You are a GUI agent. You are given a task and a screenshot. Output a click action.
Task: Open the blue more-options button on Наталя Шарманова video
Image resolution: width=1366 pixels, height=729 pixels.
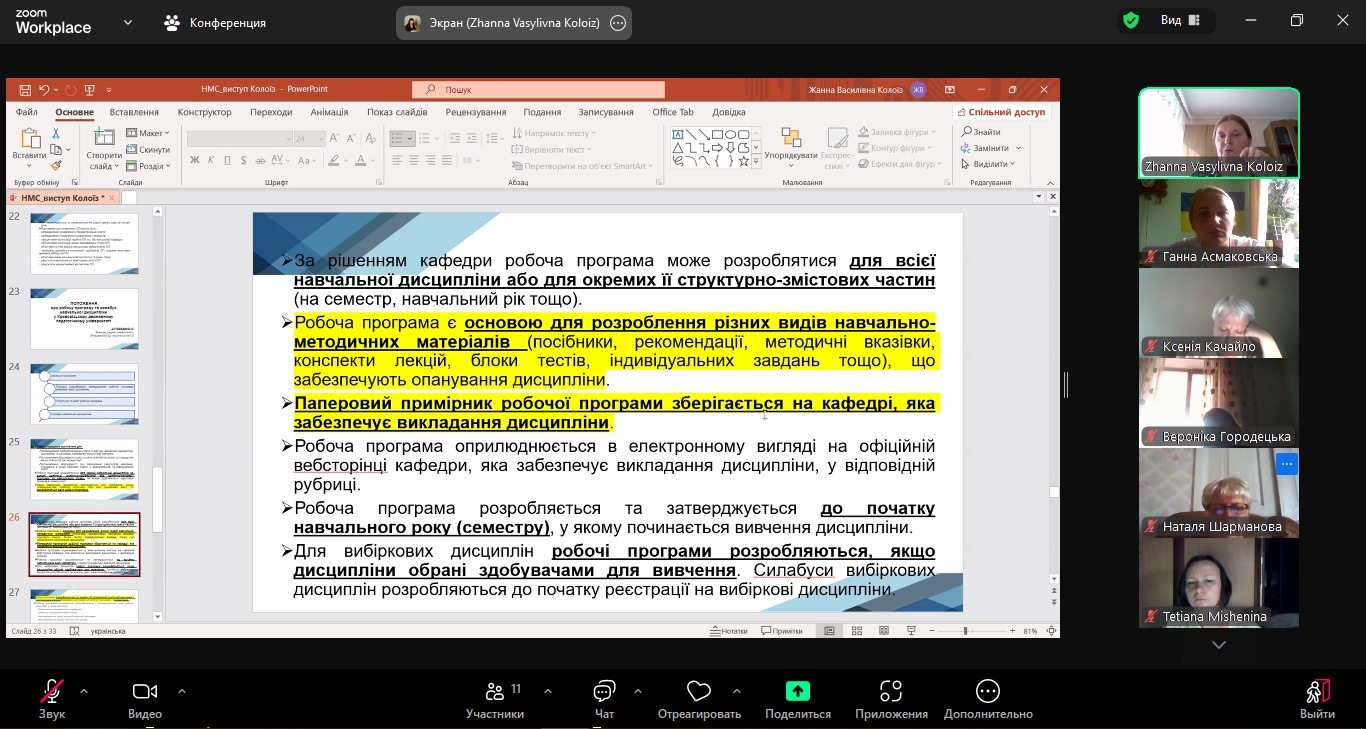tap(1286, 463)
